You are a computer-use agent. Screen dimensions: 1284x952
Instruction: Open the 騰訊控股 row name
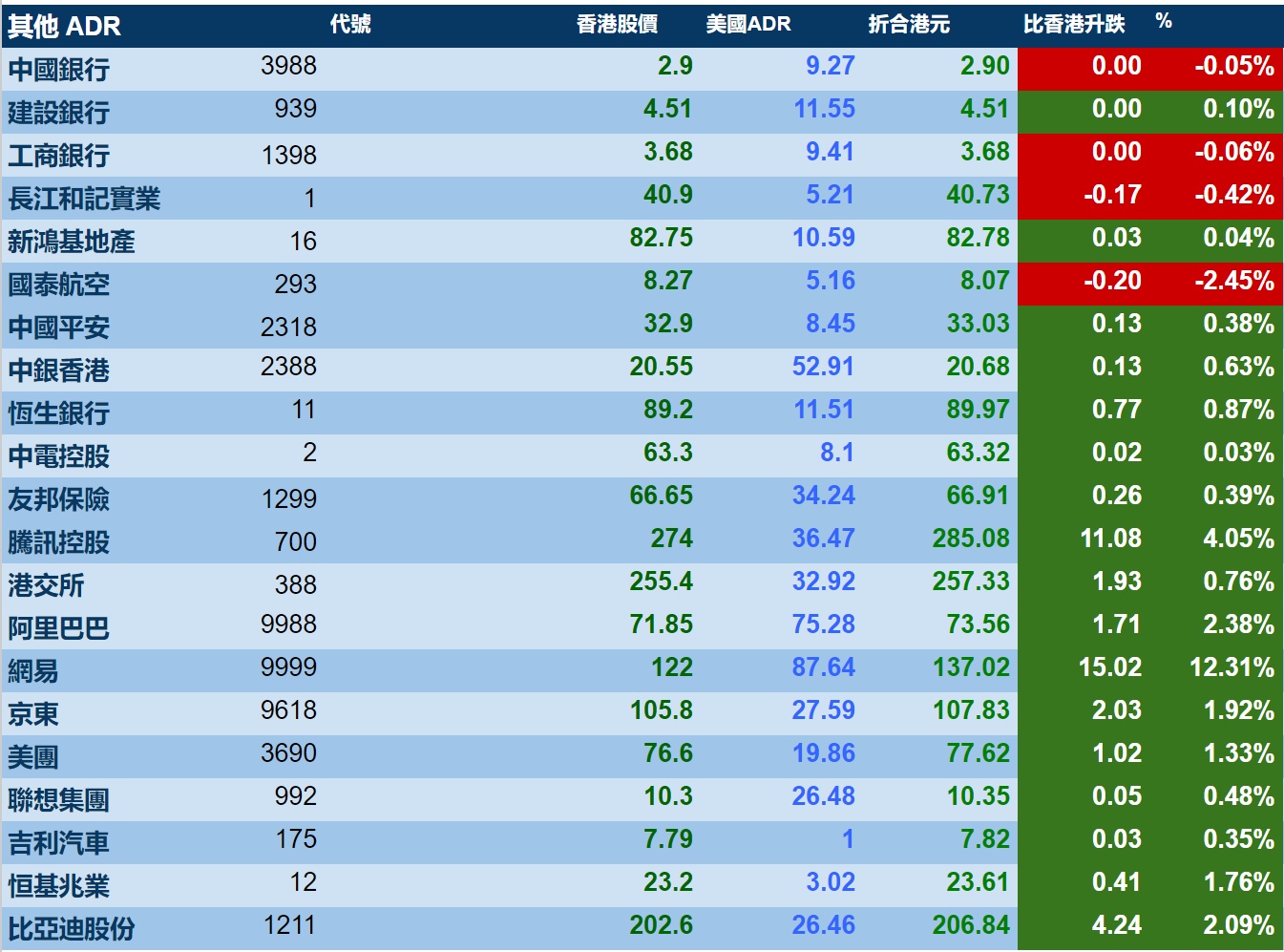59,541
